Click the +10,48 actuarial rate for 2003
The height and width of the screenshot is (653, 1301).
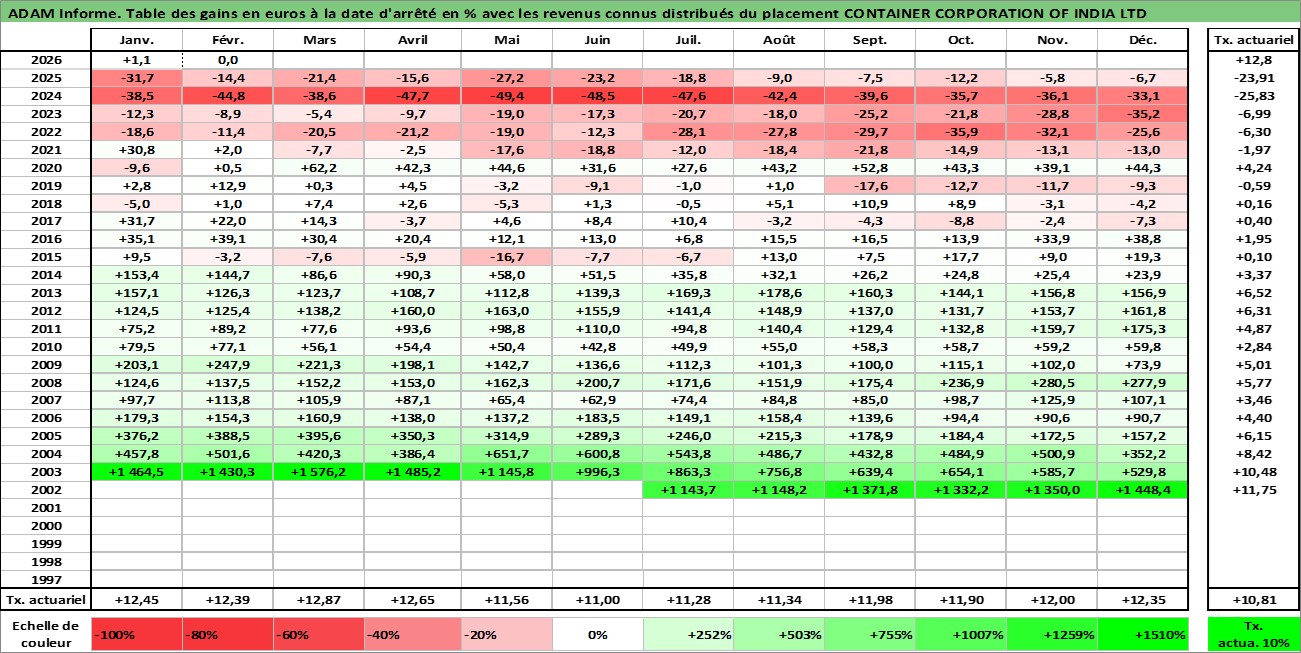[1254, 472]
